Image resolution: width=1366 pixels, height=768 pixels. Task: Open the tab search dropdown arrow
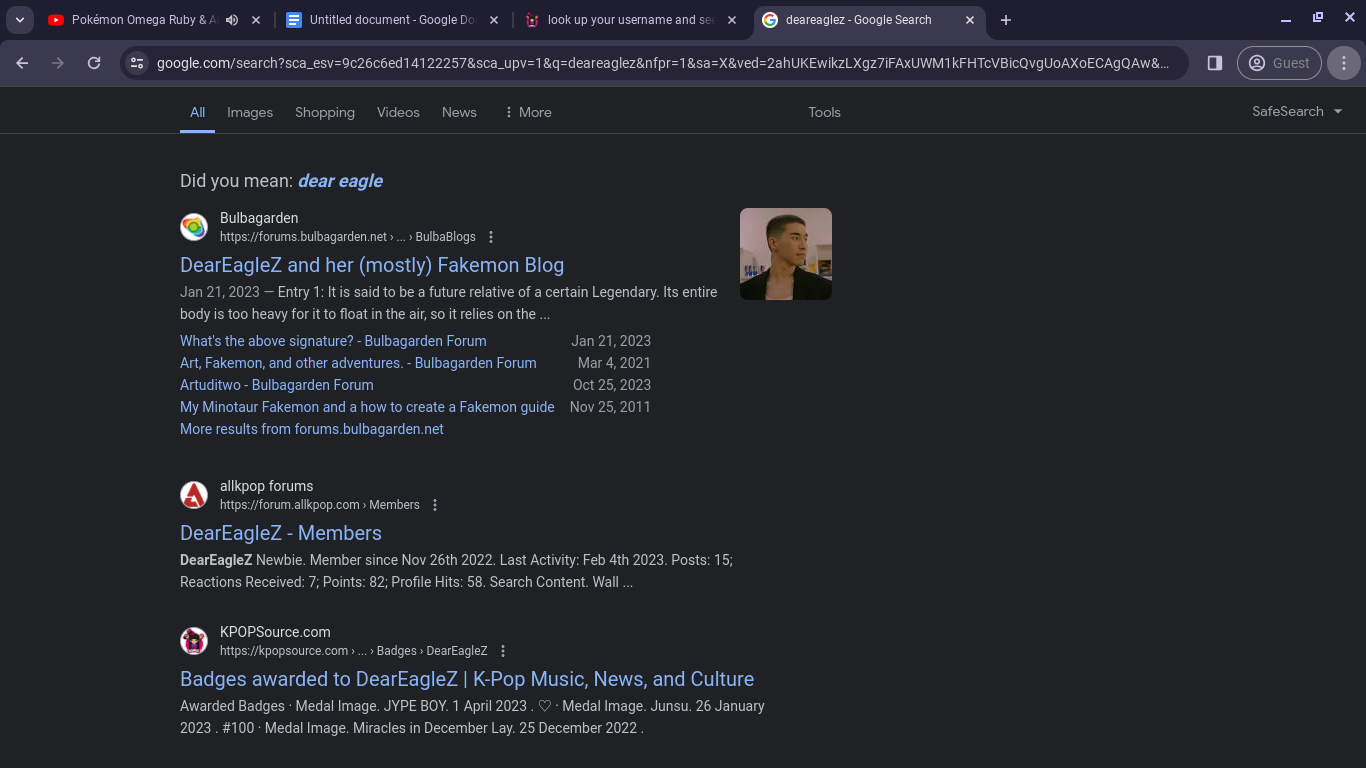tap(20, 20)
